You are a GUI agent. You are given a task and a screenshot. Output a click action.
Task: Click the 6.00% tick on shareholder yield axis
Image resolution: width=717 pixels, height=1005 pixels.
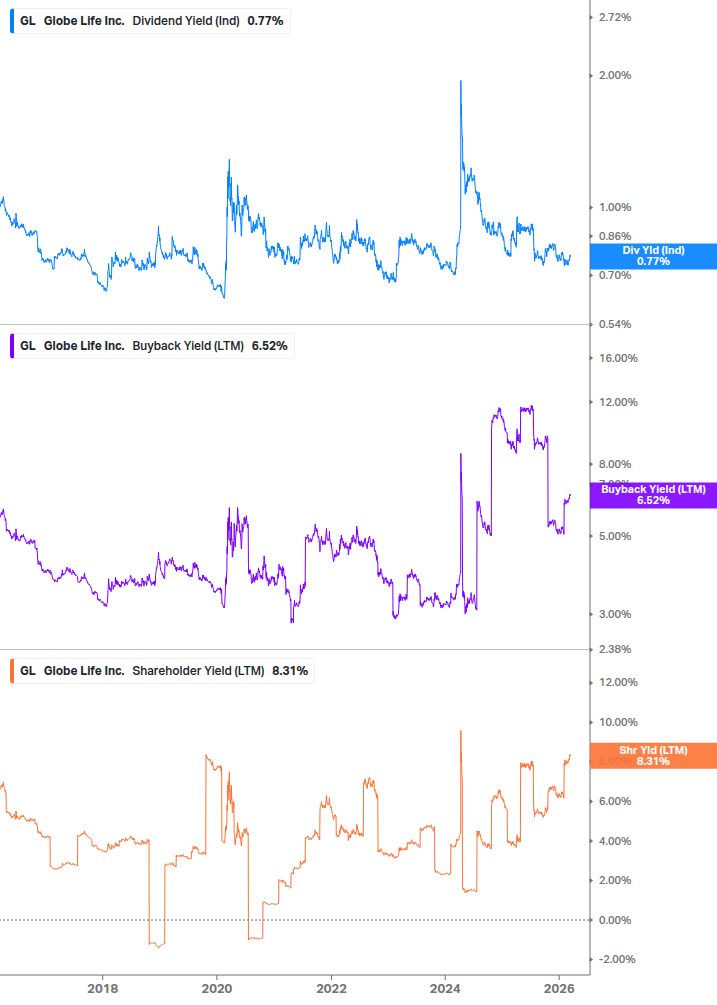coord(615,802)
